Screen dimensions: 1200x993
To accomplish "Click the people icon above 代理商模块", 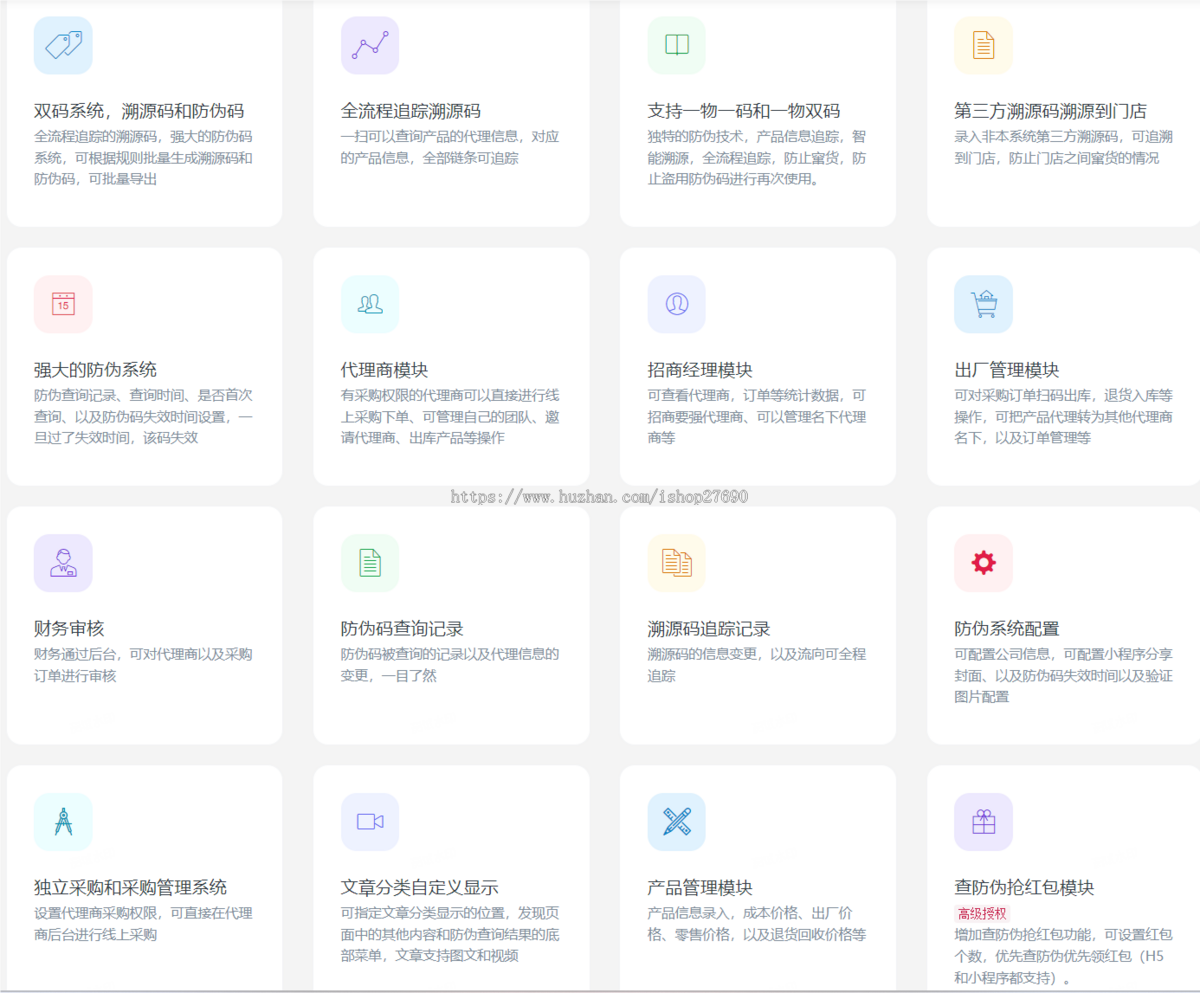I will (x=370, y=304).
